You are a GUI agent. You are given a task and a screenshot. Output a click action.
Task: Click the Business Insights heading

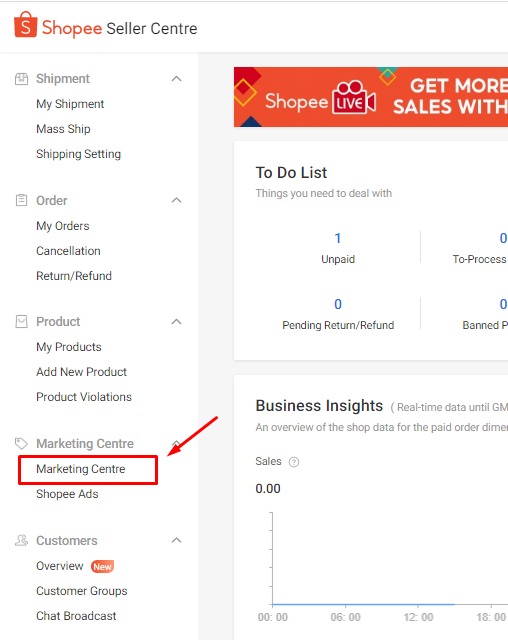pos(319,406)
